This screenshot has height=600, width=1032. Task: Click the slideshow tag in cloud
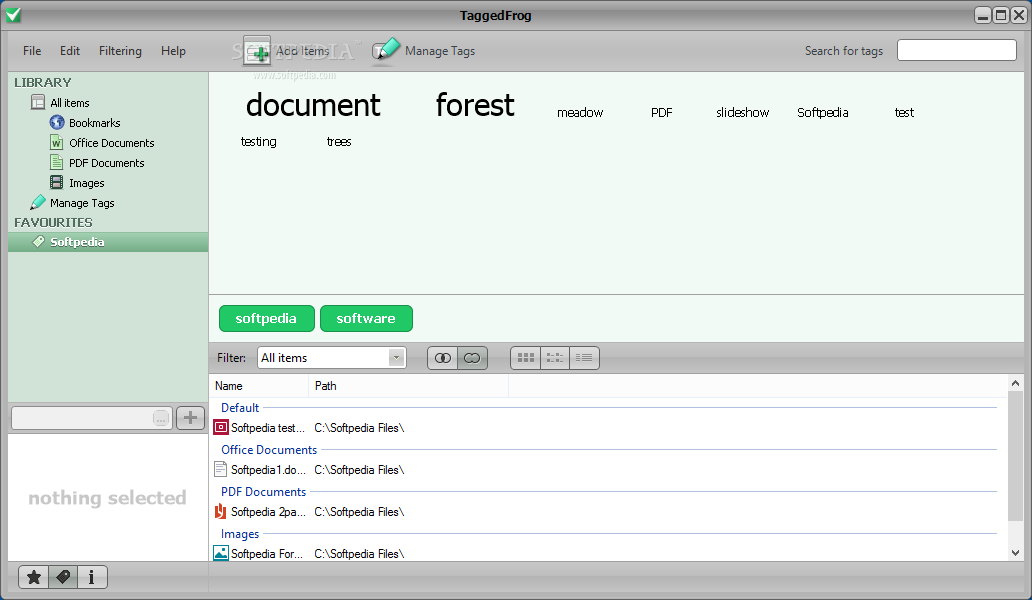742,112
